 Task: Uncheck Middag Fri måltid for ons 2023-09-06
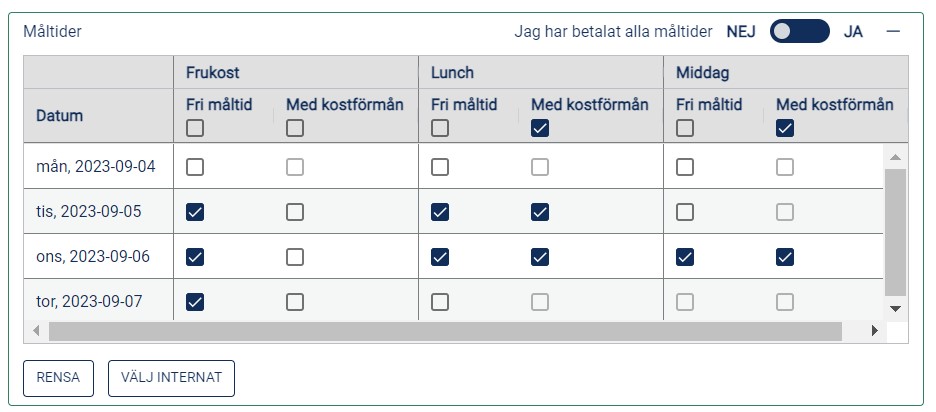(x=685, y=257)
